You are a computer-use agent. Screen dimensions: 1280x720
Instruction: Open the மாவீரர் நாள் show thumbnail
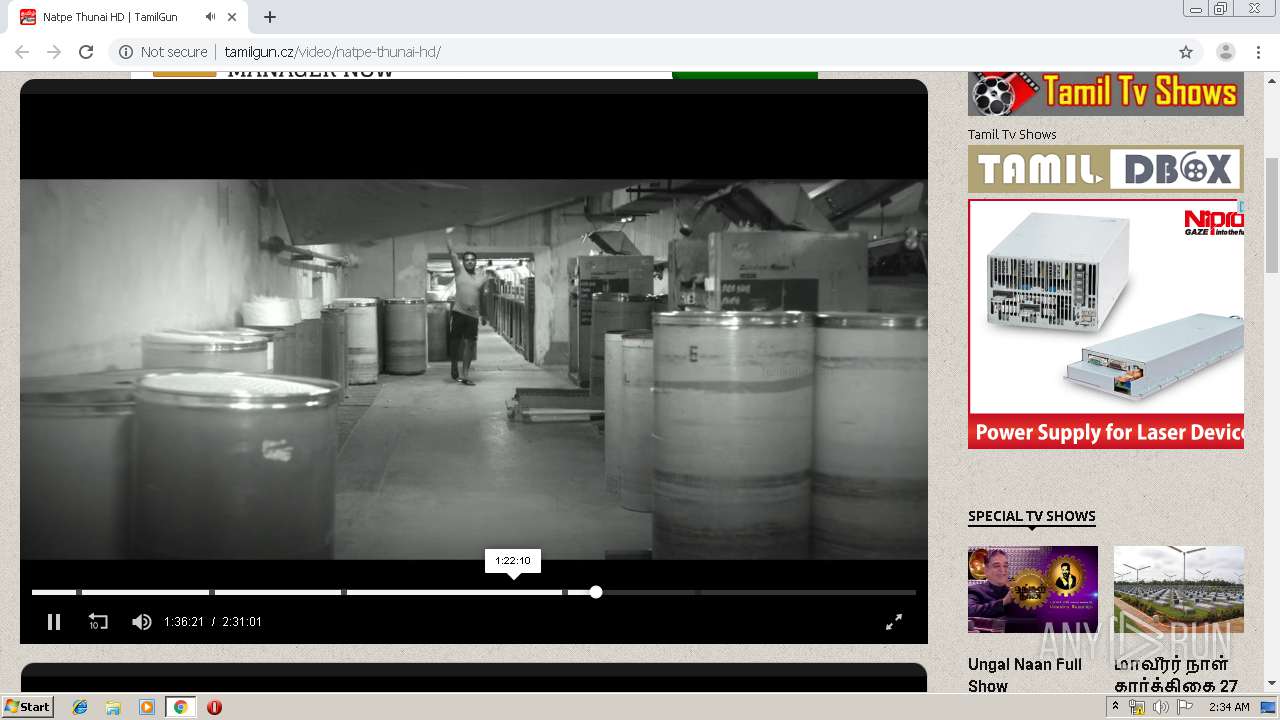[1179, 589]
